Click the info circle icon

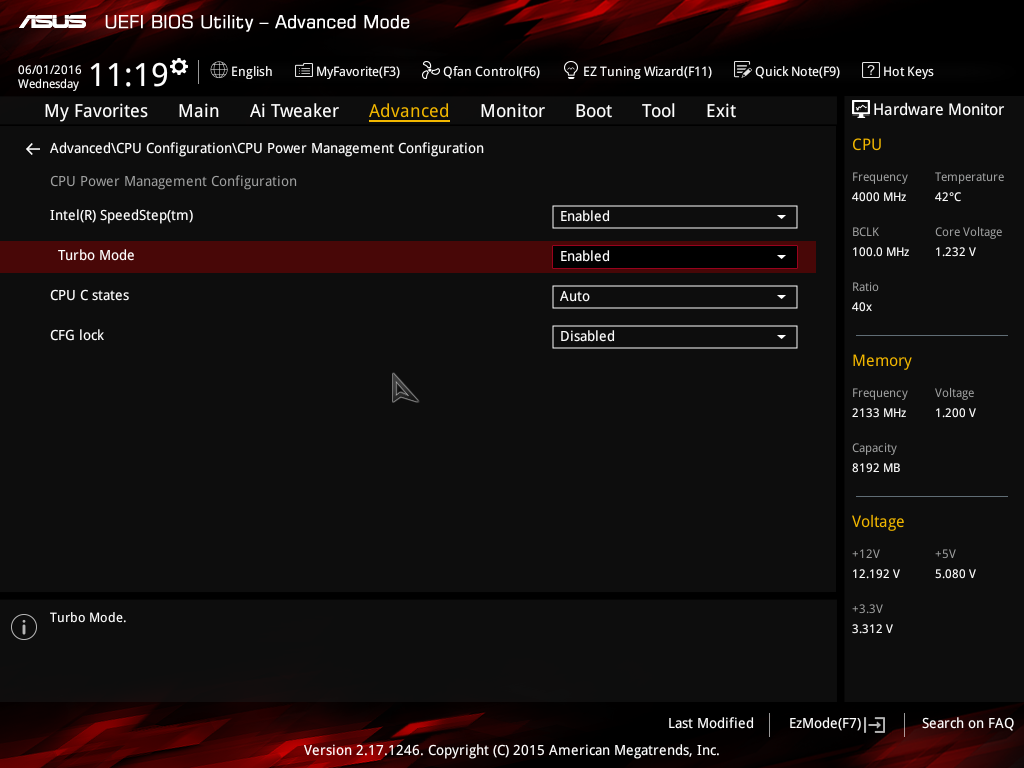click(x=24, y=627)
